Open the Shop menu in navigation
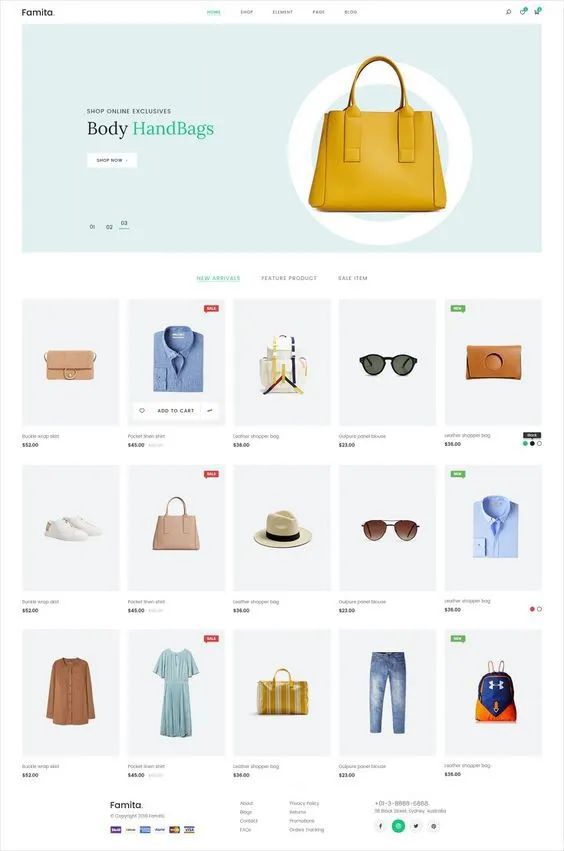 247,12
